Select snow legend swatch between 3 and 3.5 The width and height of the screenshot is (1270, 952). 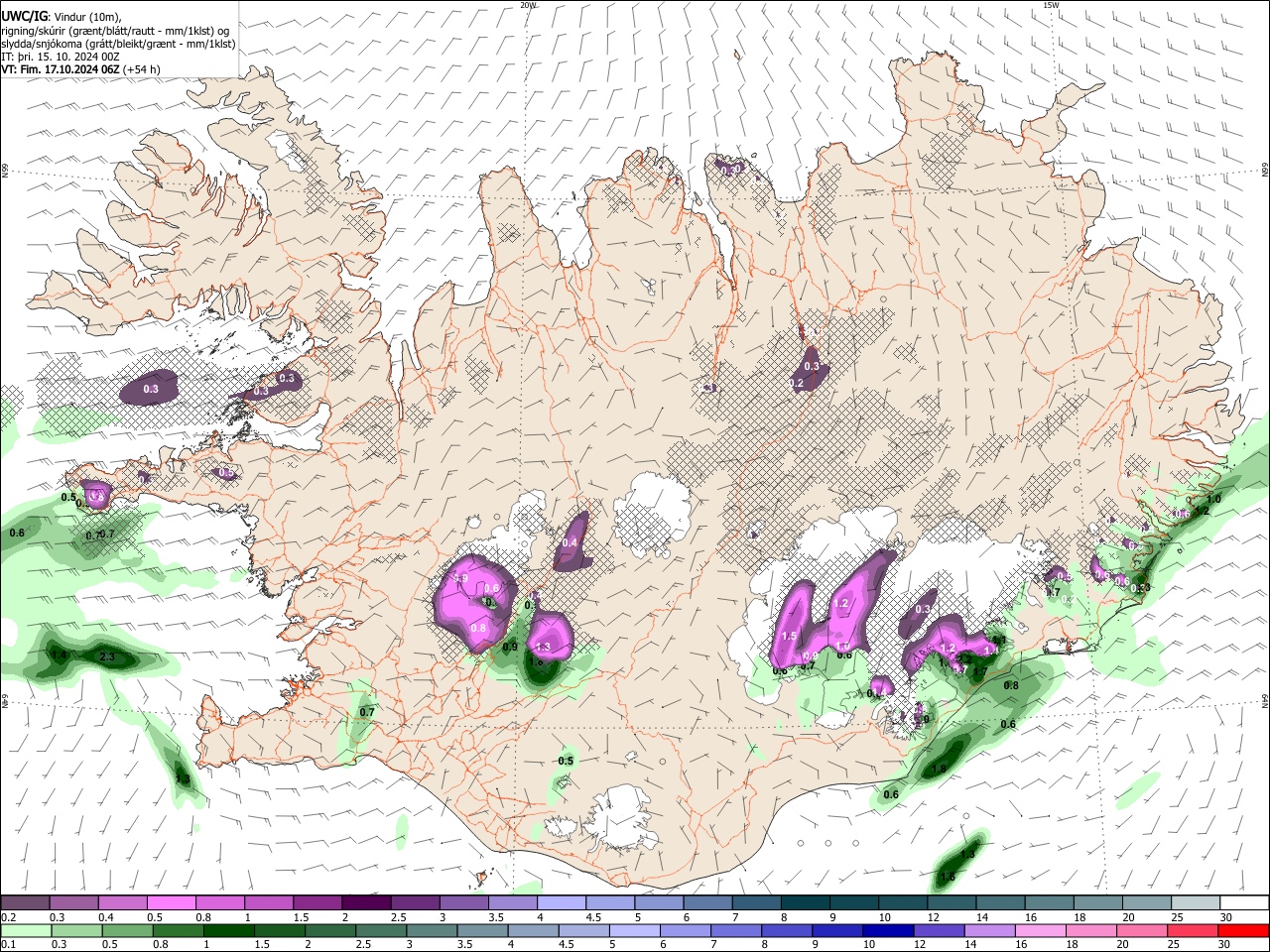coord(463,902)
